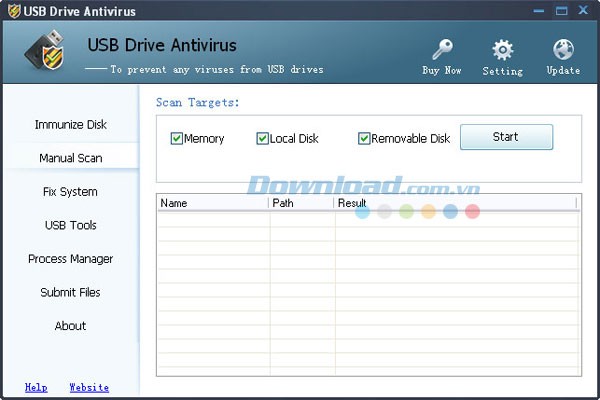Start the manual scan

point(506,137)
